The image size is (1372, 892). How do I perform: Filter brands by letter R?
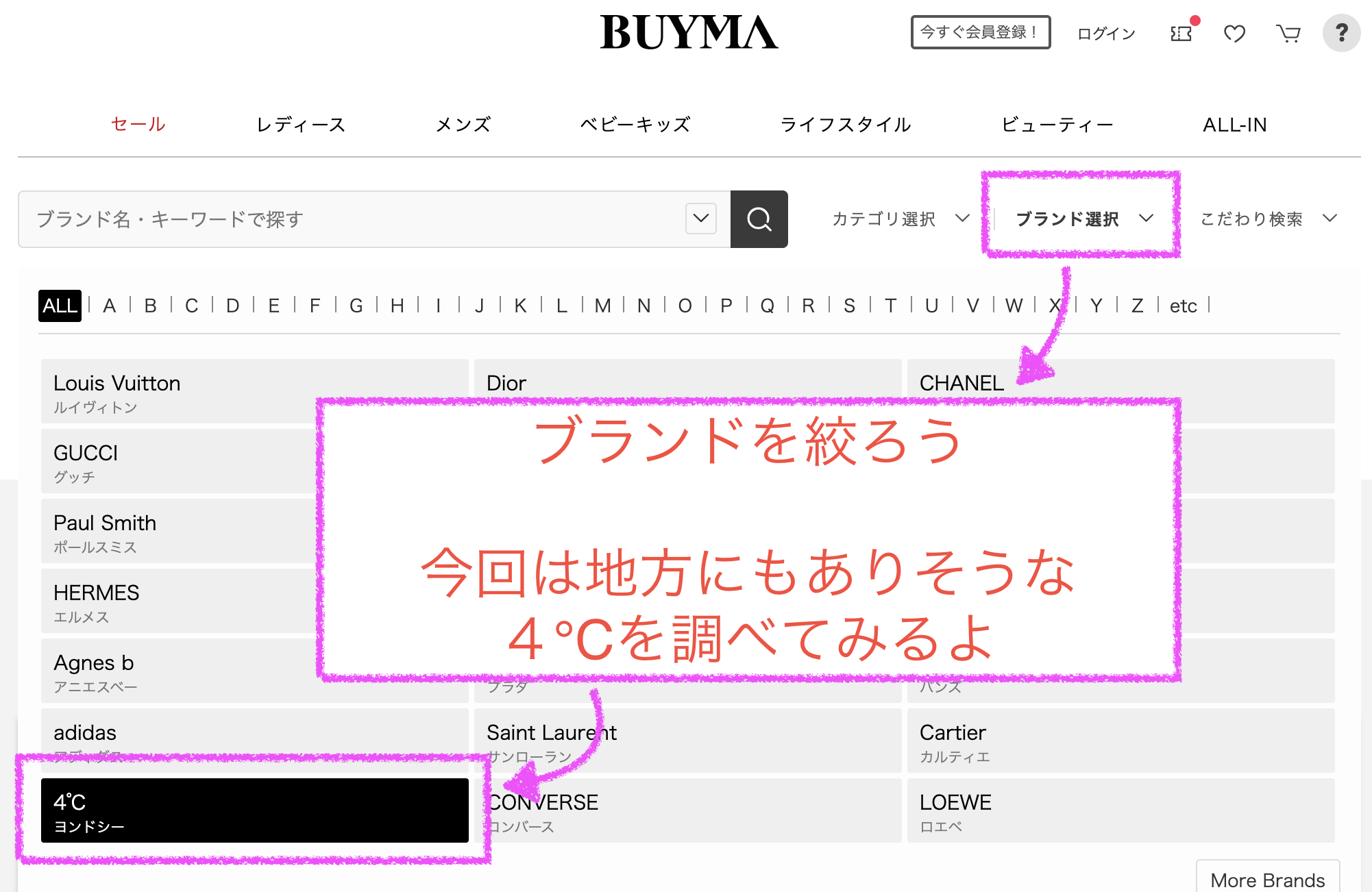809,306
